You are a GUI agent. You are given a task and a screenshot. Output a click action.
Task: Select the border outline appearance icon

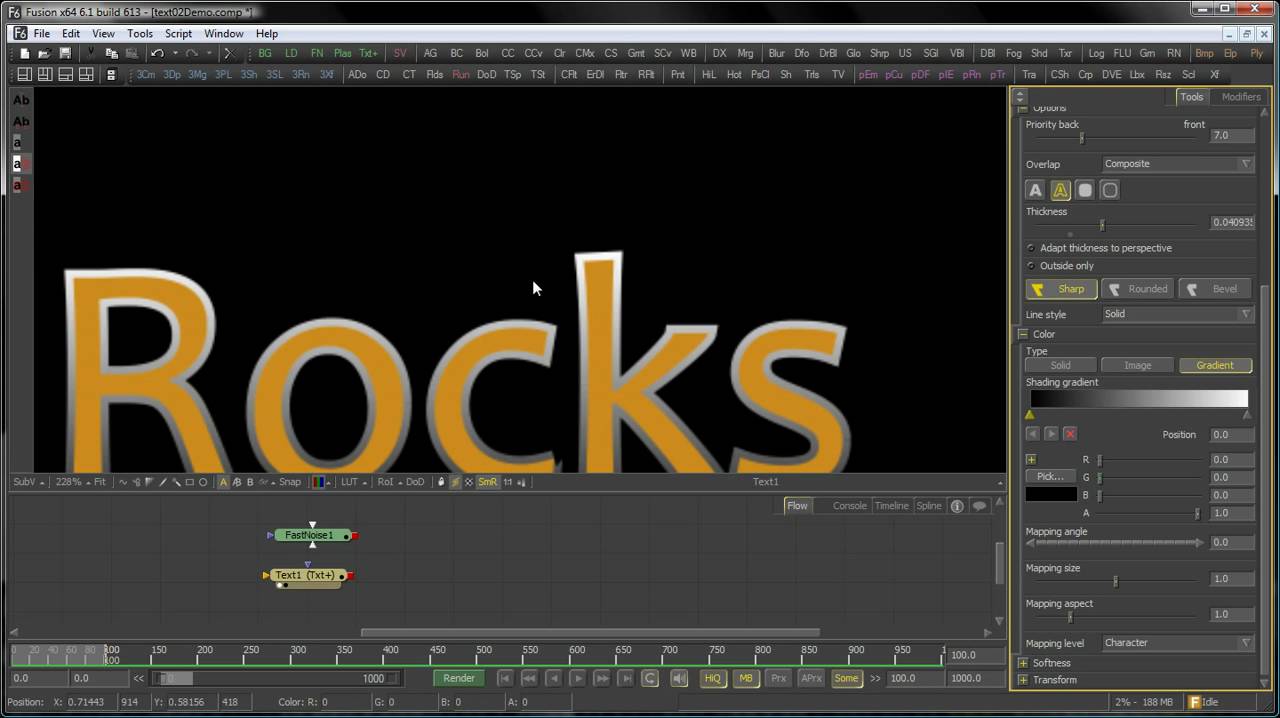(x=1110, y=190)
